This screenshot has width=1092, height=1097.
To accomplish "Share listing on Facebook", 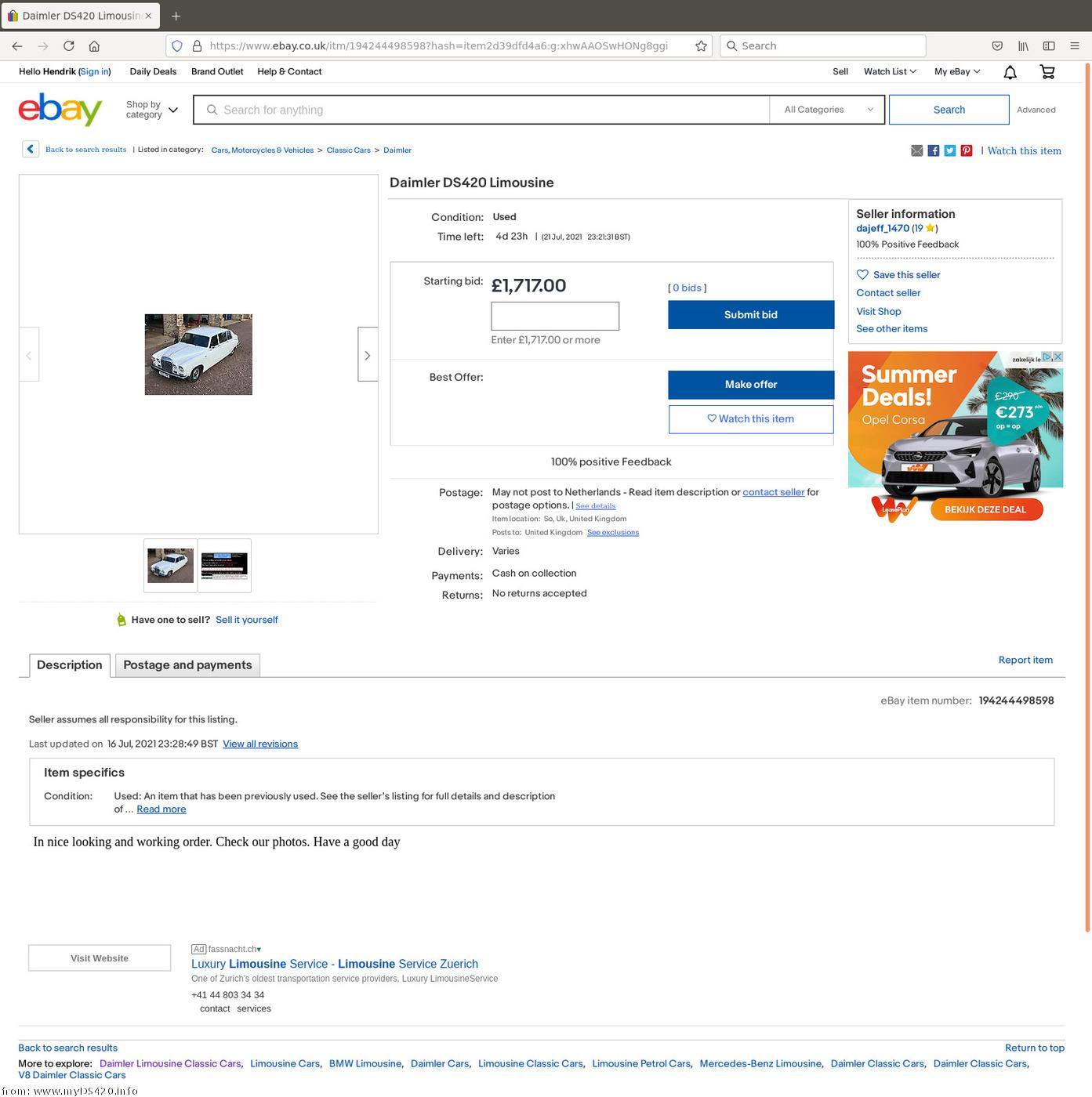I will click(933, 150).
